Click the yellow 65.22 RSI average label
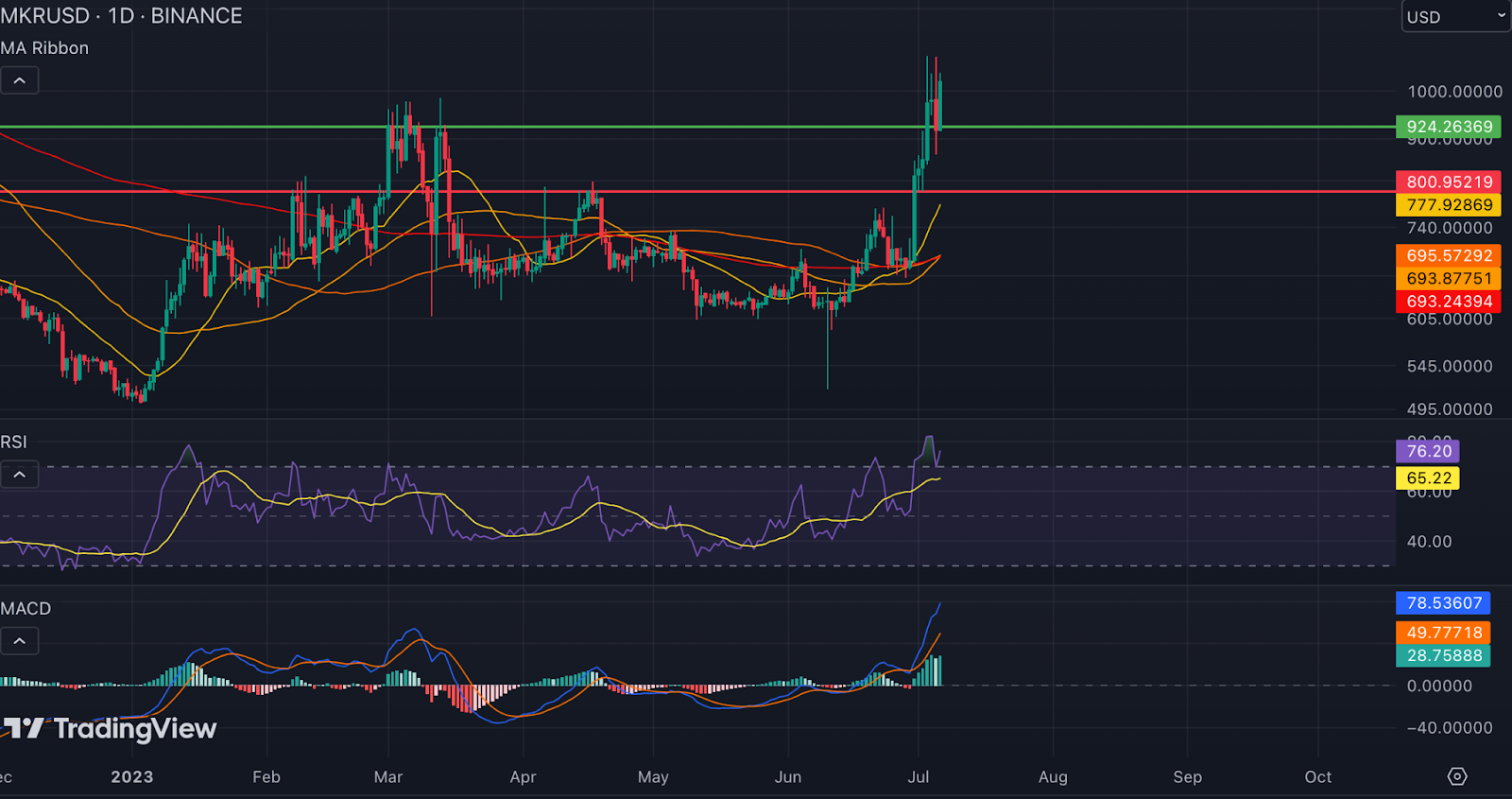The height and width of the screenshot is (799, 1512). tap(1428, 478)
